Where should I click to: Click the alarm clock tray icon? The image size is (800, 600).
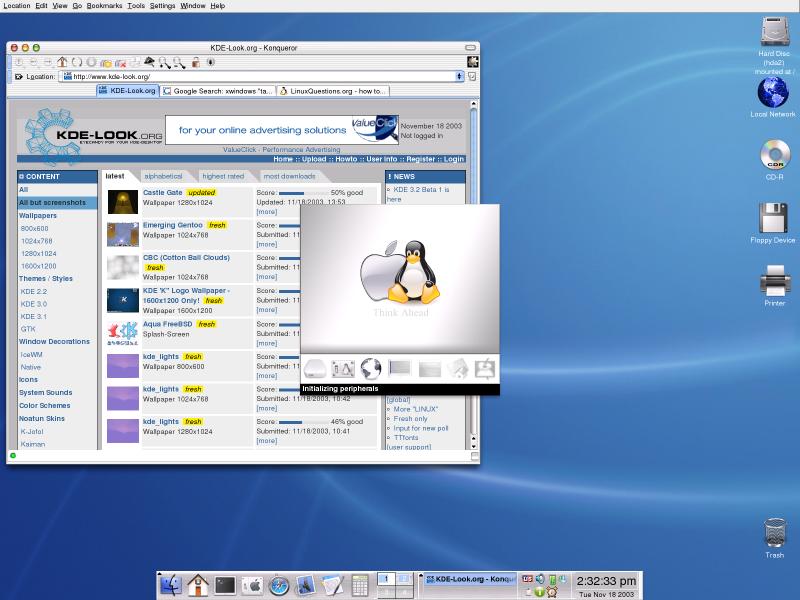552,592
